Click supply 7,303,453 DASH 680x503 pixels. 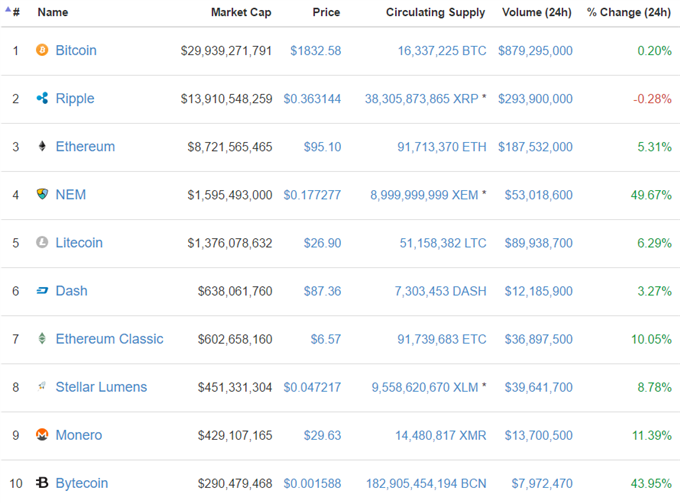(440, 291)
